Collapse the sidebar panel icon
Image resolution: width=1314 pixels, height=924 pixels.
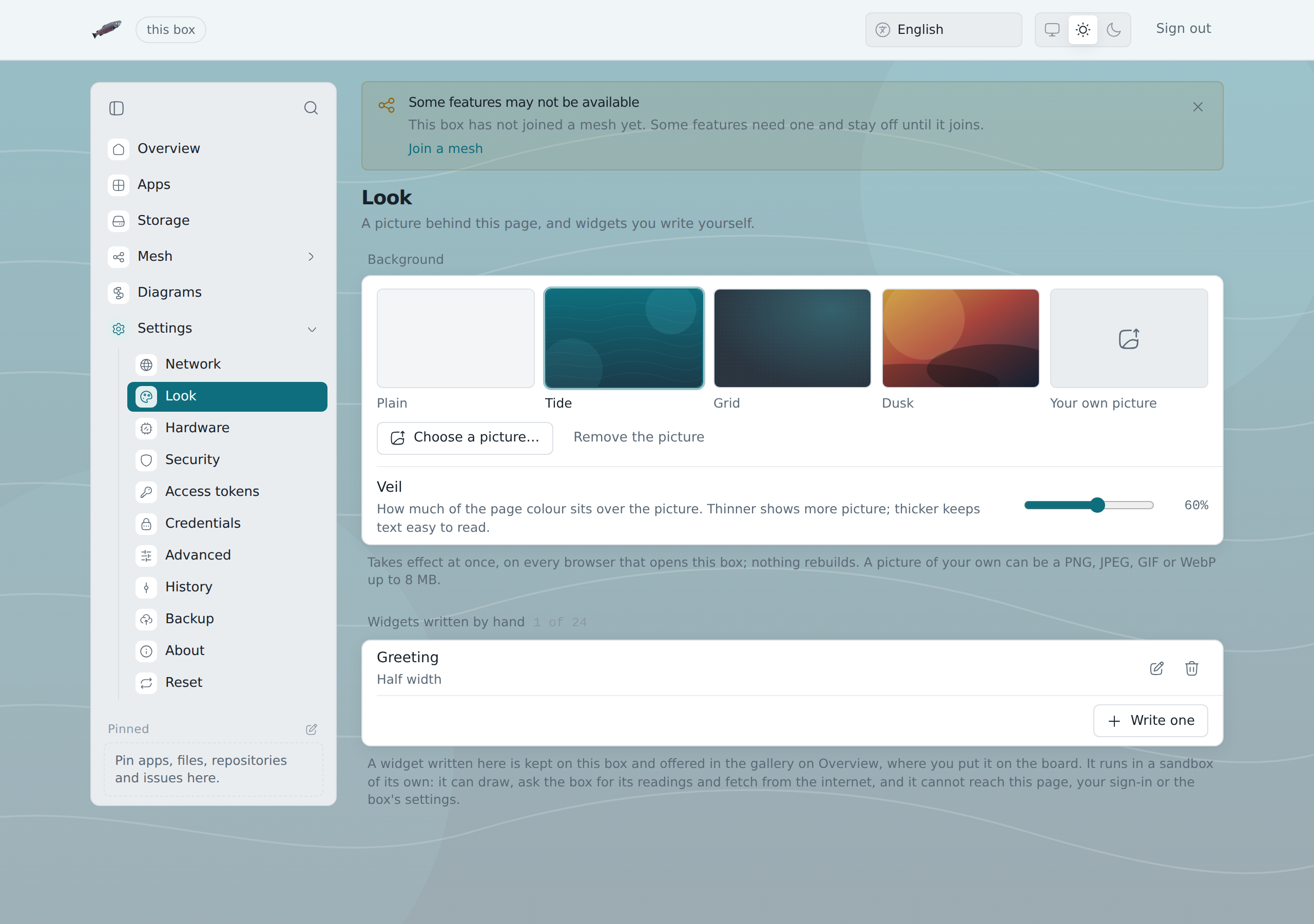coord(116,108)
